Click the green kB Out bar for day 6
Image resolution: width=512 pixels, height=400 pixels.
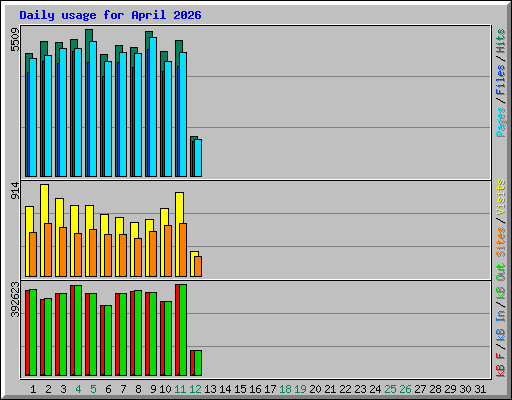[x=108, y=340]
